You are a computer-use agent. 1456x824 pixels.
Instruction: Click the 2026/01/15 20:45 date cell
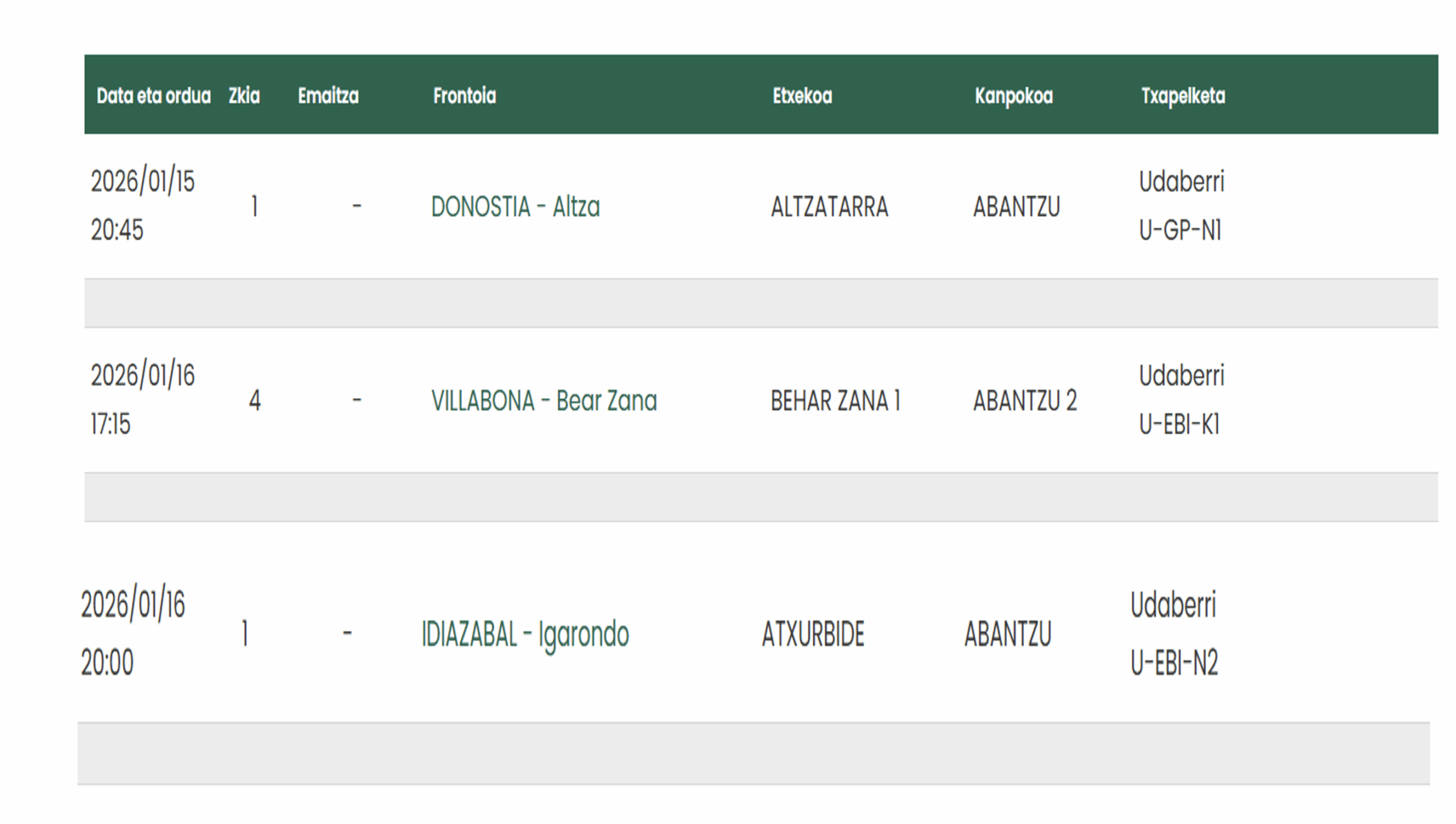[x=142, y=205]
